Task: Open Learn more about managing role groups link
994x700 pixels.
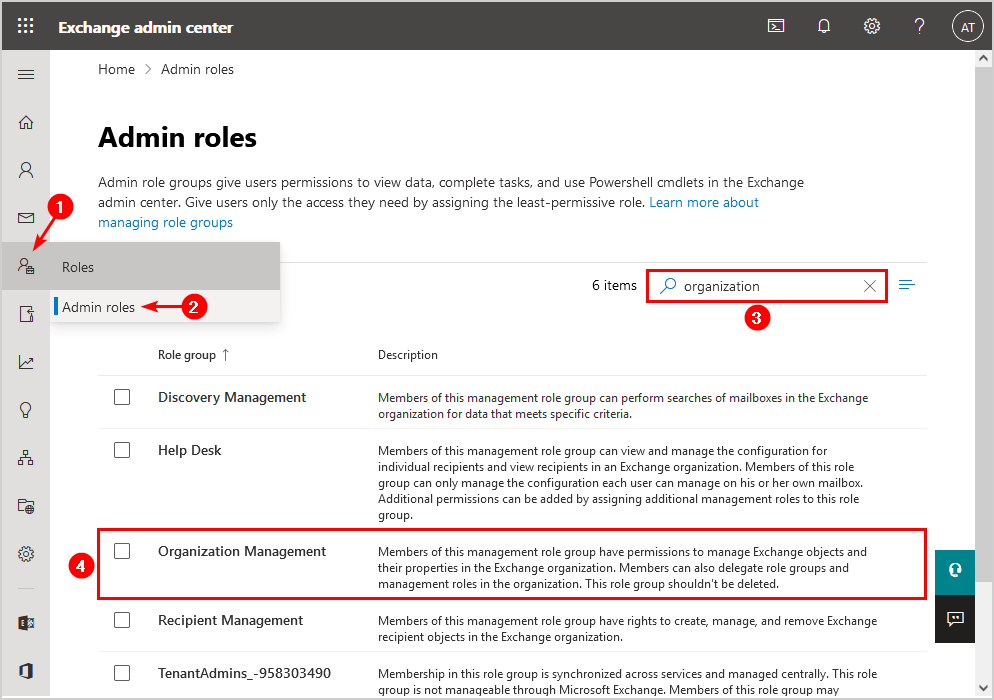Action: pyautogui.click(x=704, y=202)
